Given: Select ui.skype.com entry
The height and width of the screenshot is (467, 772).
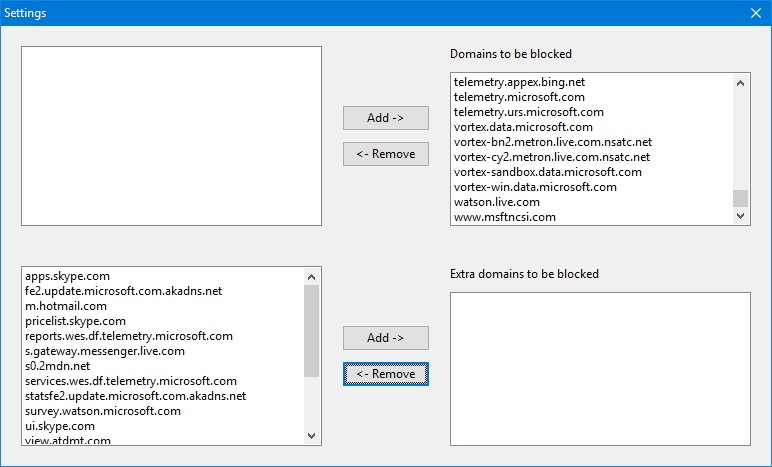Looking at the screenshot, I should click(60, 426).
